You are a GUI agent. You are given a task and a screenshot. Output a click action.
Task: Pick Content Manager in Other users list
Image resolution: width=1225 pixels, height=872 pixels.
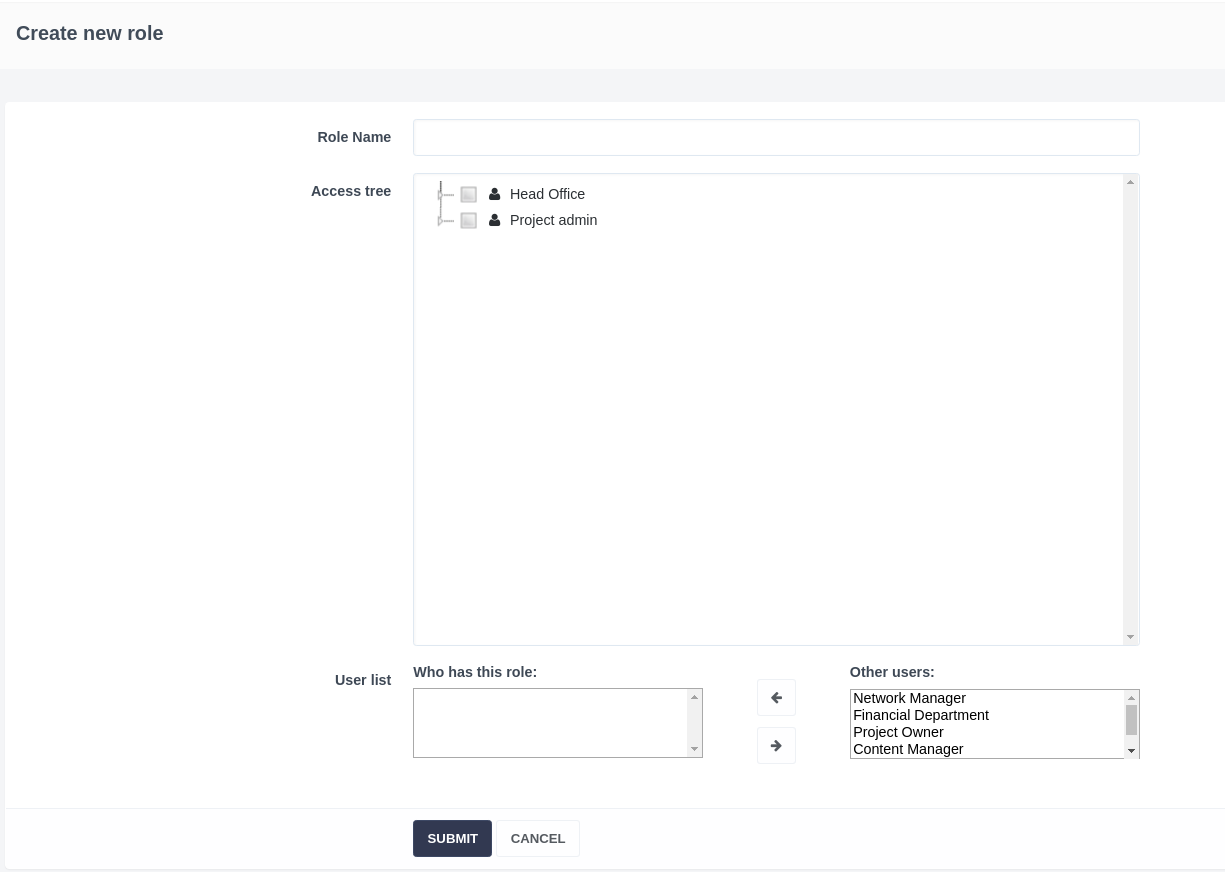pyautogui.click(x=908, y=749)
